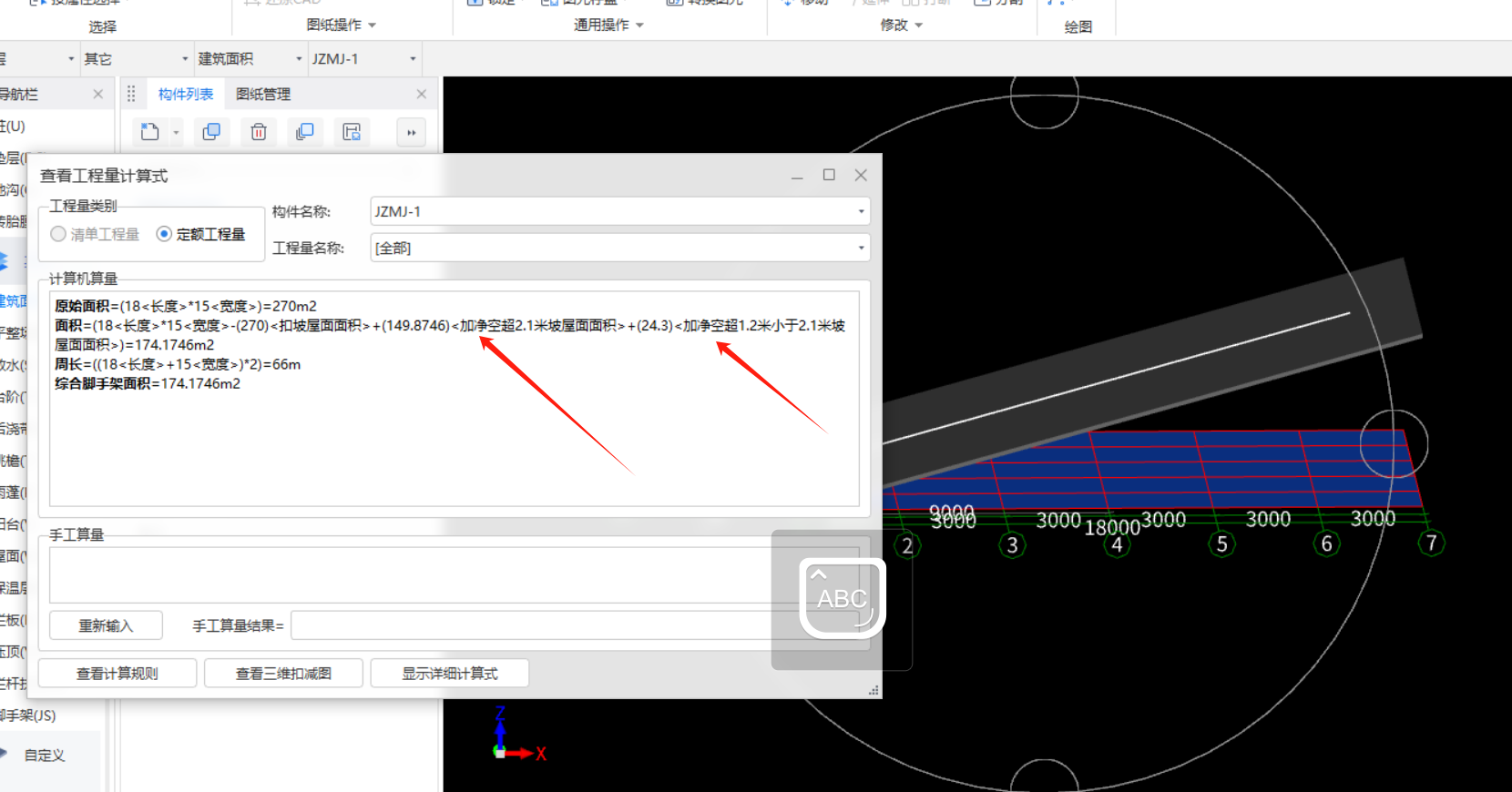Screen dimensions: 1512x792
Task: Click the 手工算量结果 result field
Action: click(x=575, y=625)
